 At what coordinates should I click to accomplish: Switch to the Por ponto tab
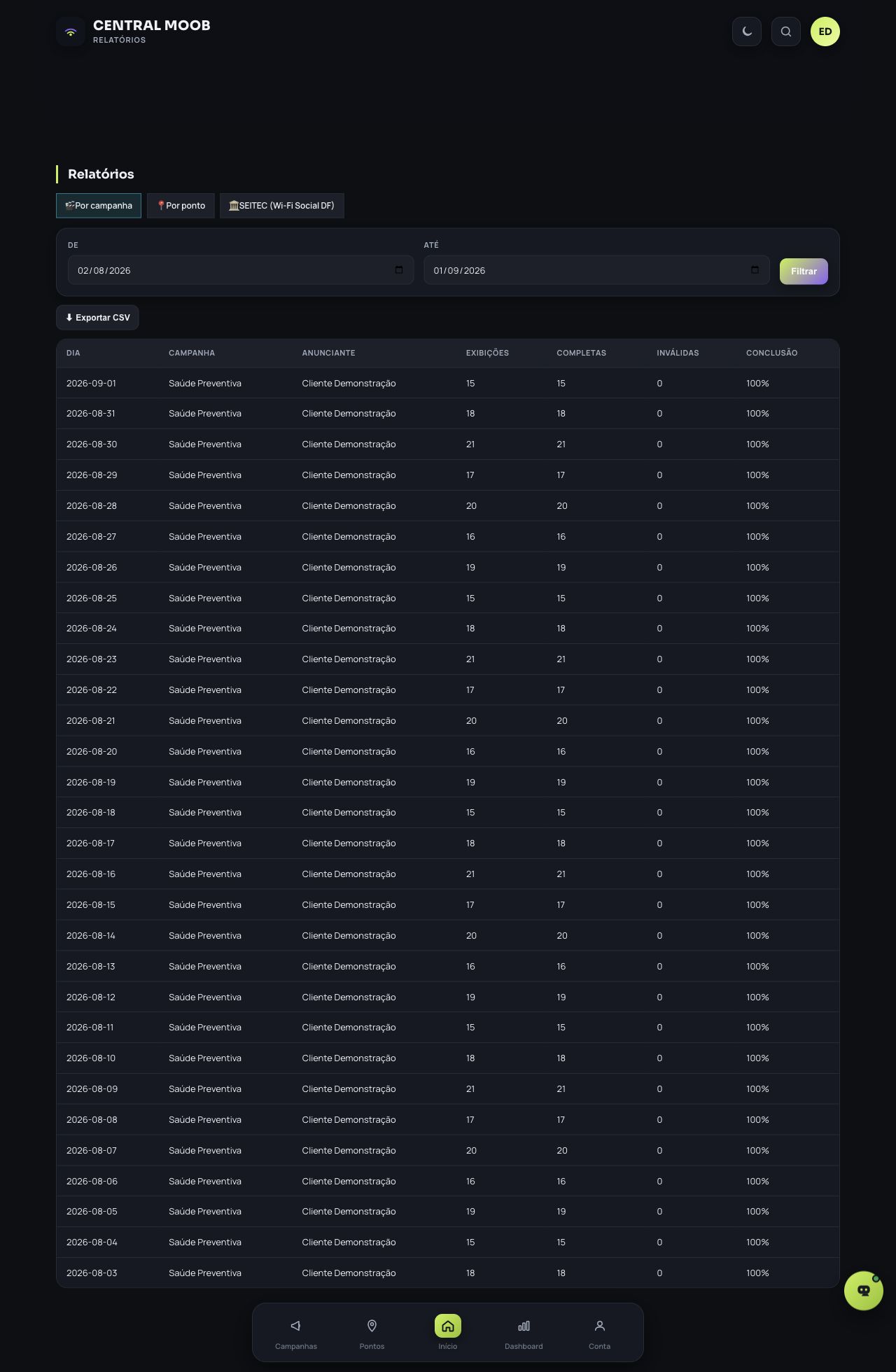[181, 206]
